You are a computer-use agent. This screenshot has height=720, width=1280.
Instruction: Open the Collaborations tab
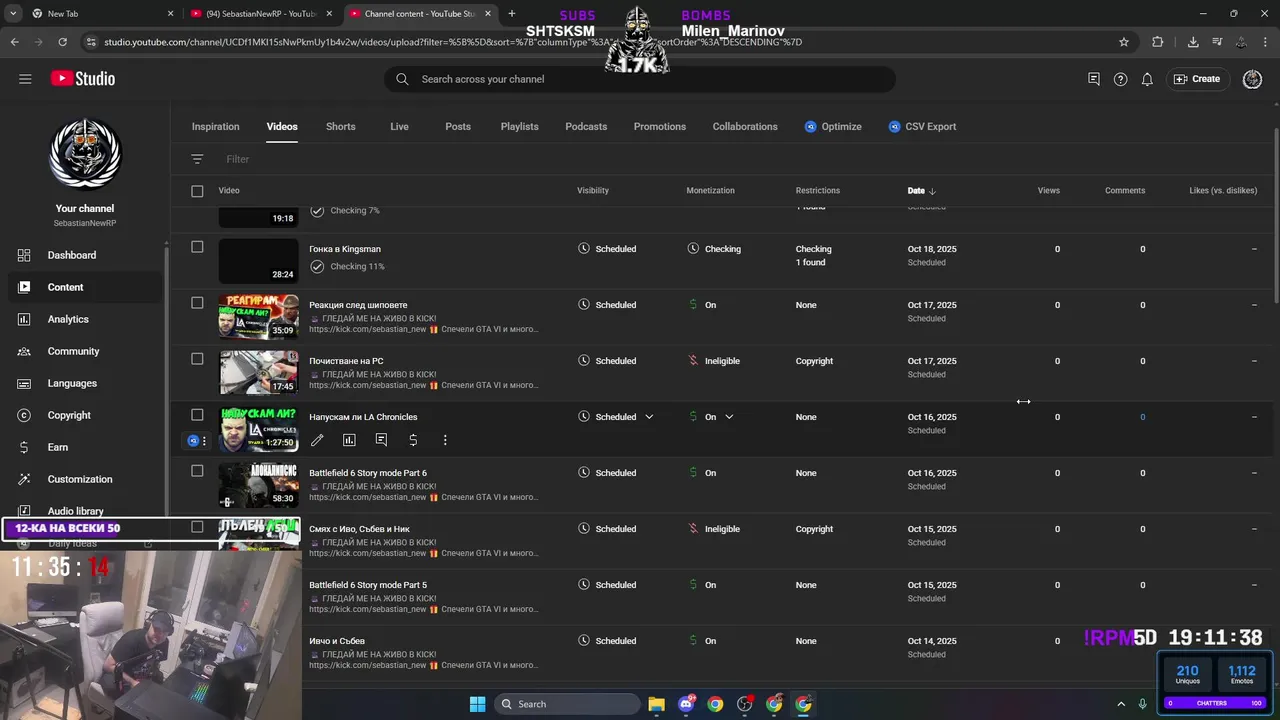[x=745, y=127]
